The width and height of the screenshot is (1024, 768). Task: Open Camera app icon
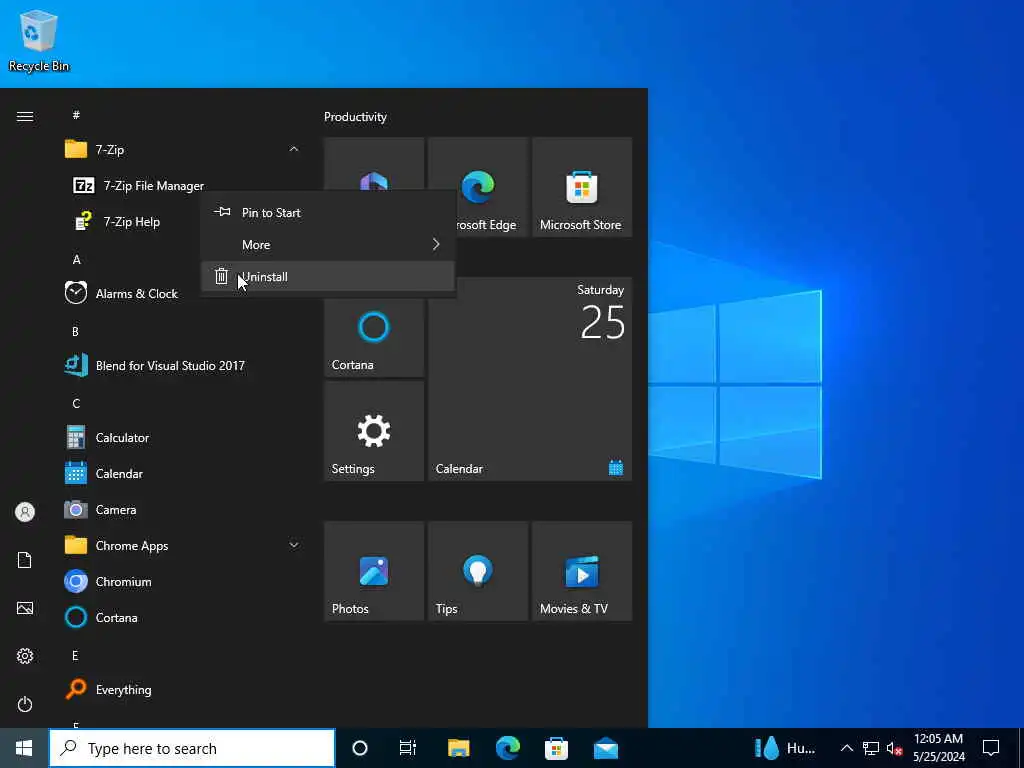(x=76, y=509)
